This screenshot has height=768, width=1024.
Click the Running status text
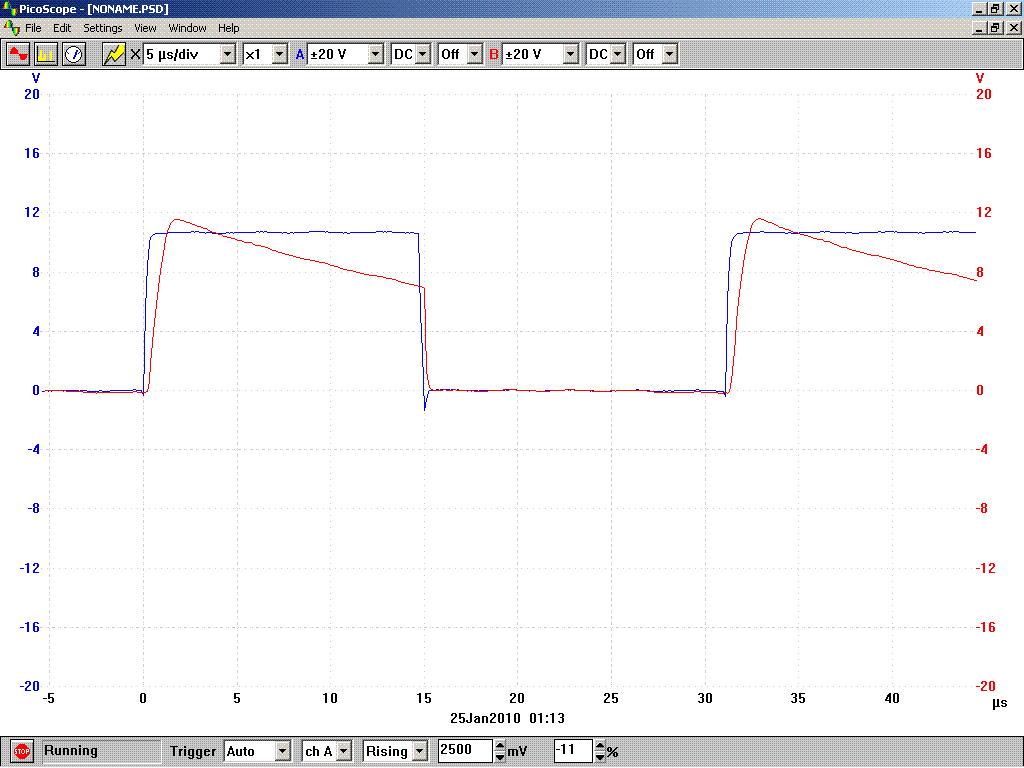click(x=71, y=750)
